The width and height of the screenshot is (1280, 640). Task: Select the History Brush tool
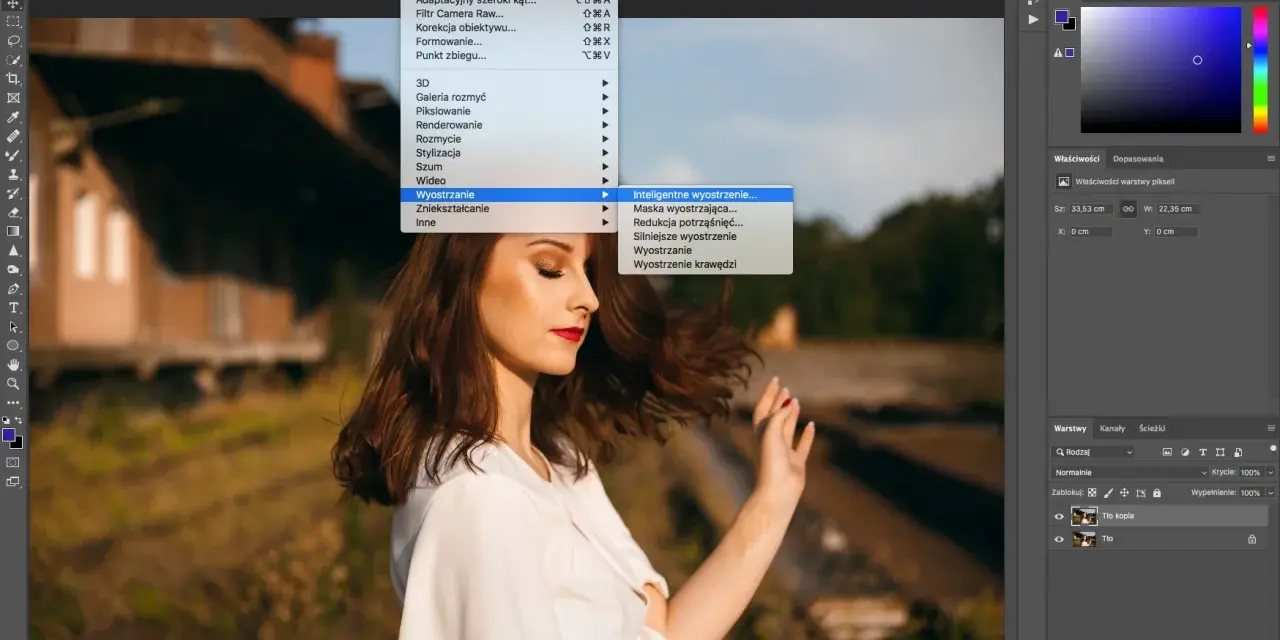click(13, 193)
